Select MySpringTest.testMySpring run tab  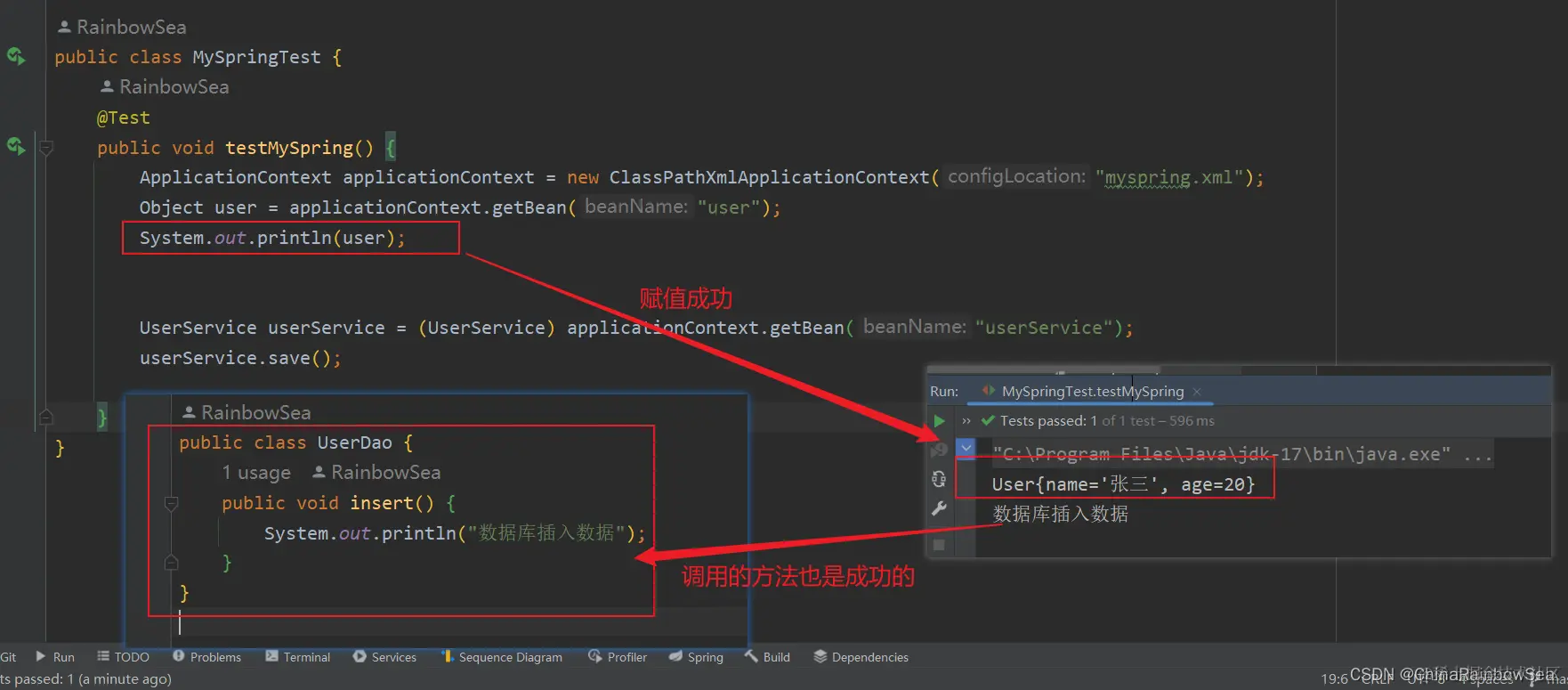(1093, 392)
